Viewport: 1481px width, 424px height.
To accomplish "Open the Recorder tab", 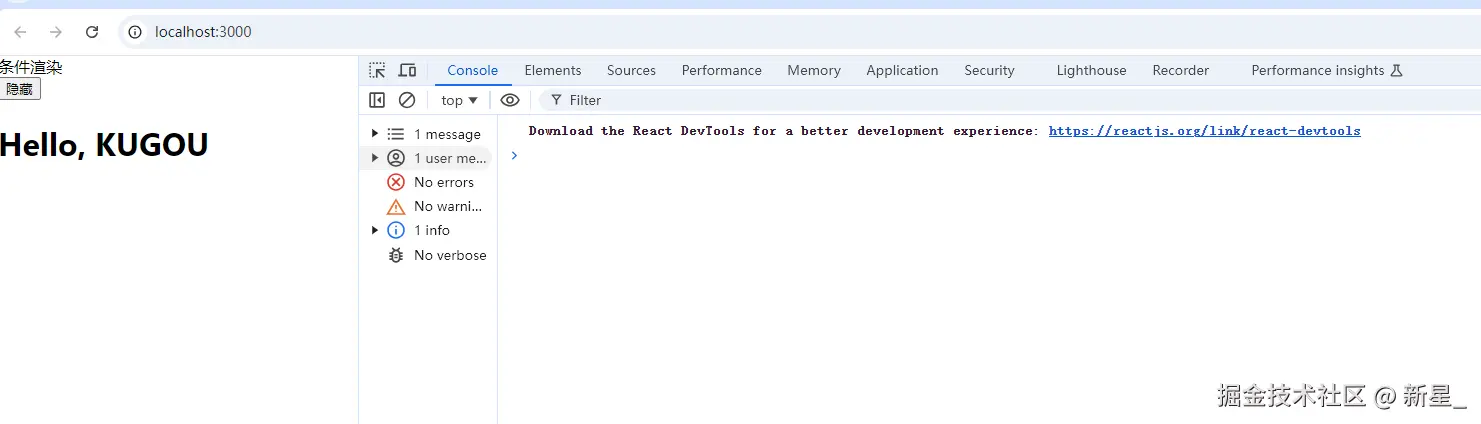I will pyautogui.click(x=1181, y=70).
